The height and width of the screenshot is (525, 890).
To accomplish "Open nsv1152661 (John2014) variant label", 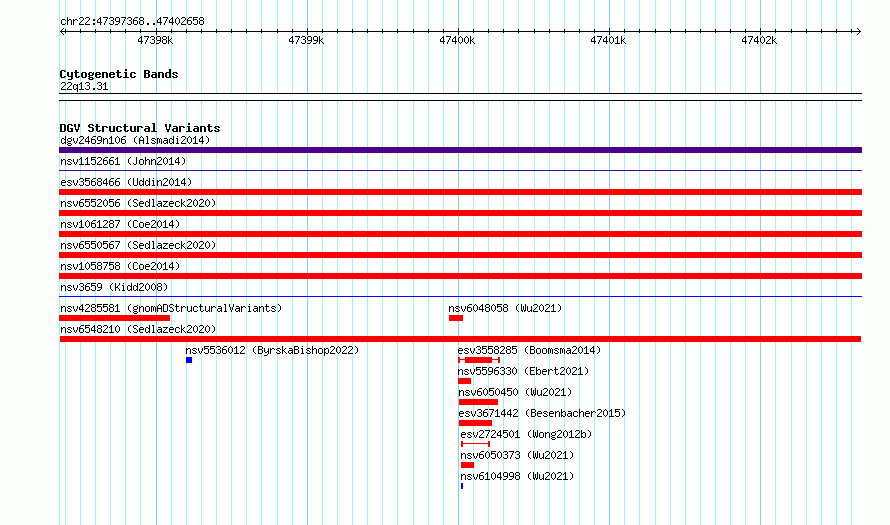I will click(x=123, y=161).
